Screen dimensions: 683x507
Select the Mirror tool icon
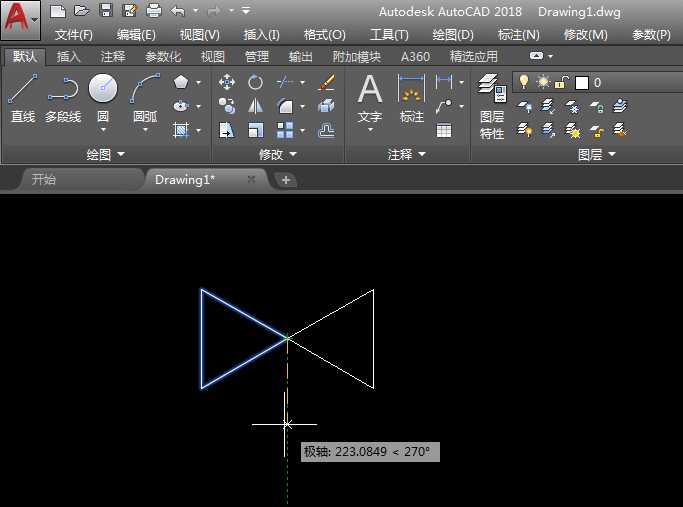pyautogui.click(x=256, y=106)
